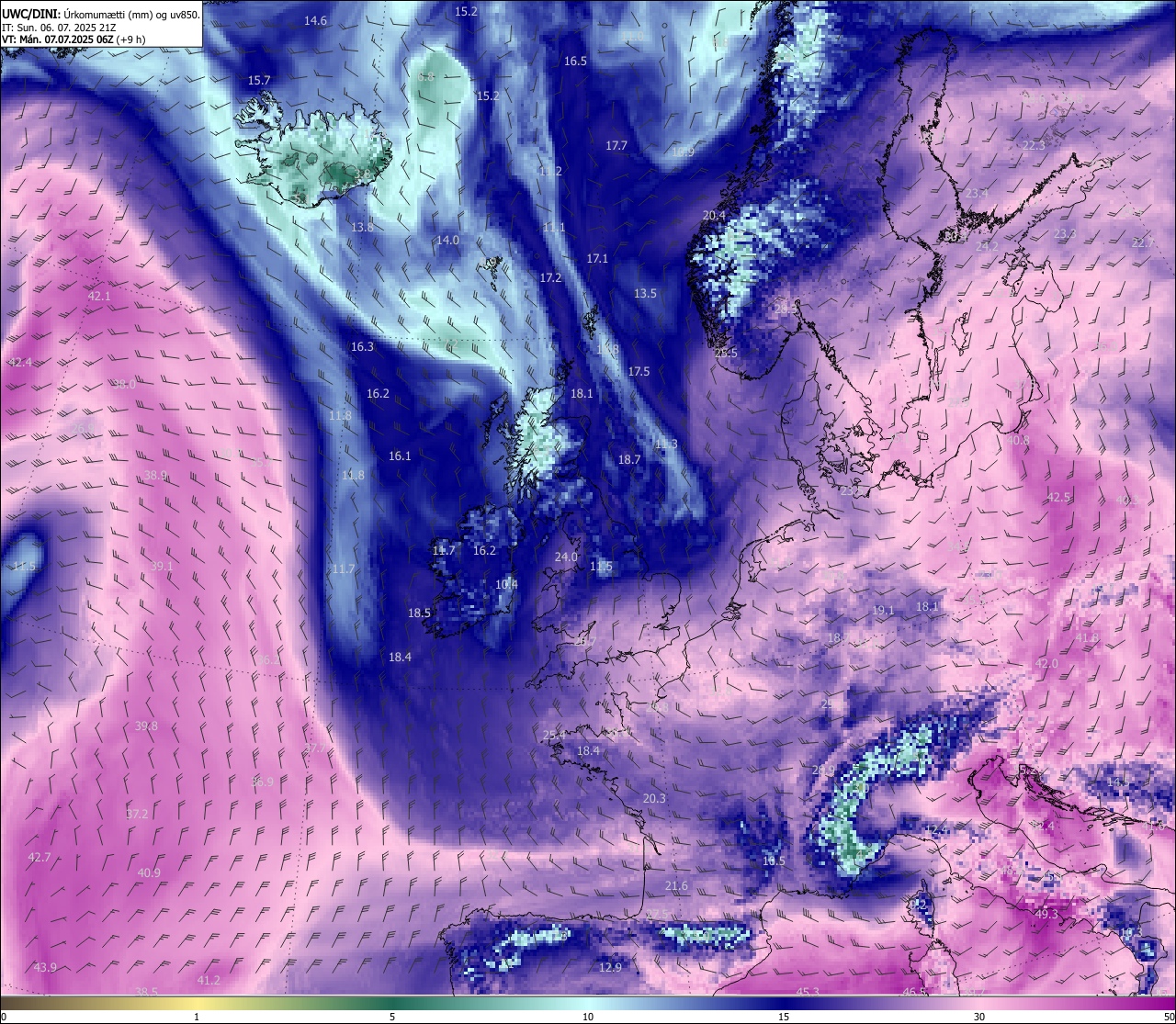Click the 40.8 map value
Image resolution: width=1176 pixels, height=1024 pixels.
pyautogui.click(x=1018, y=440)
